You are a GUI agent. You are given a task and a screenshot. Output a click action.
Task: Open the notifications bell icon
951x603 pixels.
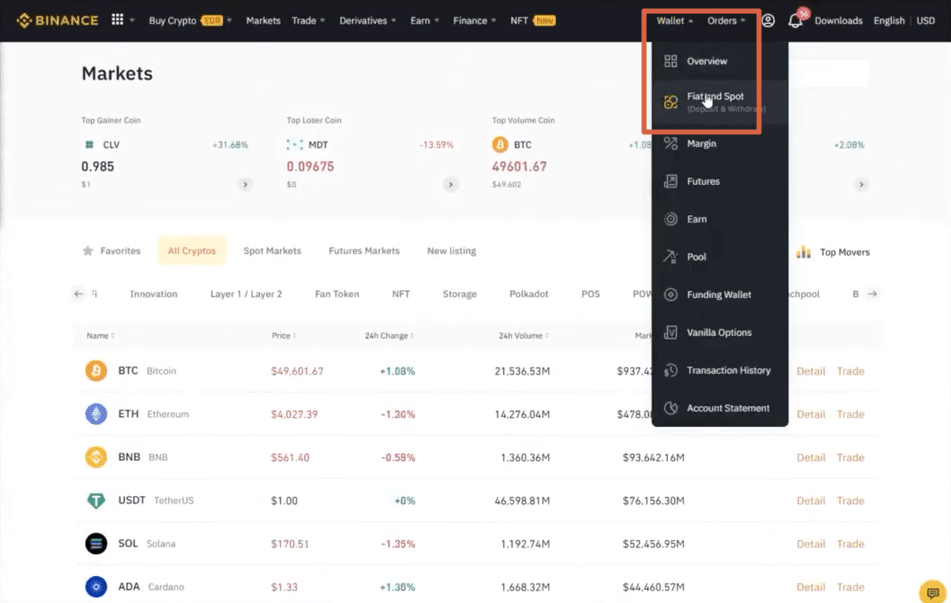tap(795, 21)
